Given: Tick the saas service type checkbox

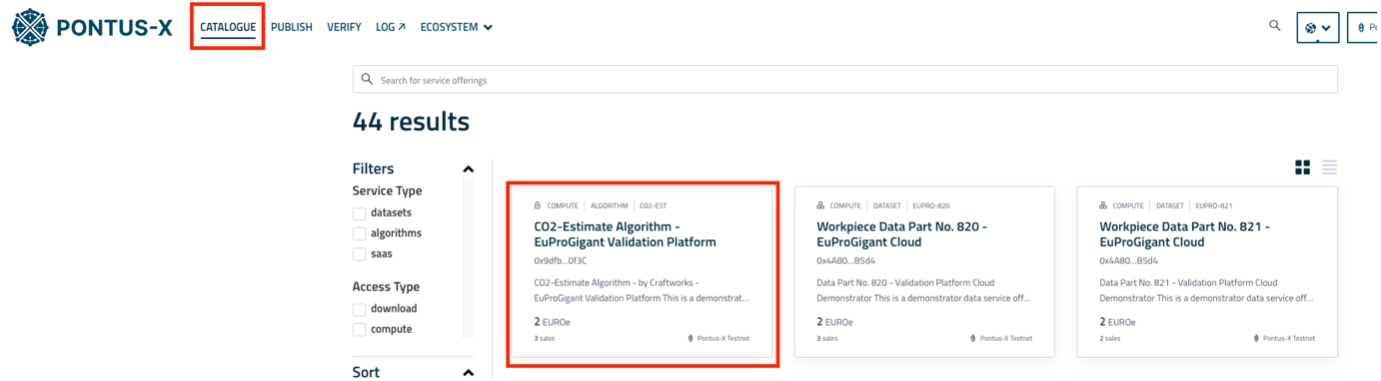Looking at the screenshot, I should [x=359, y=254].
